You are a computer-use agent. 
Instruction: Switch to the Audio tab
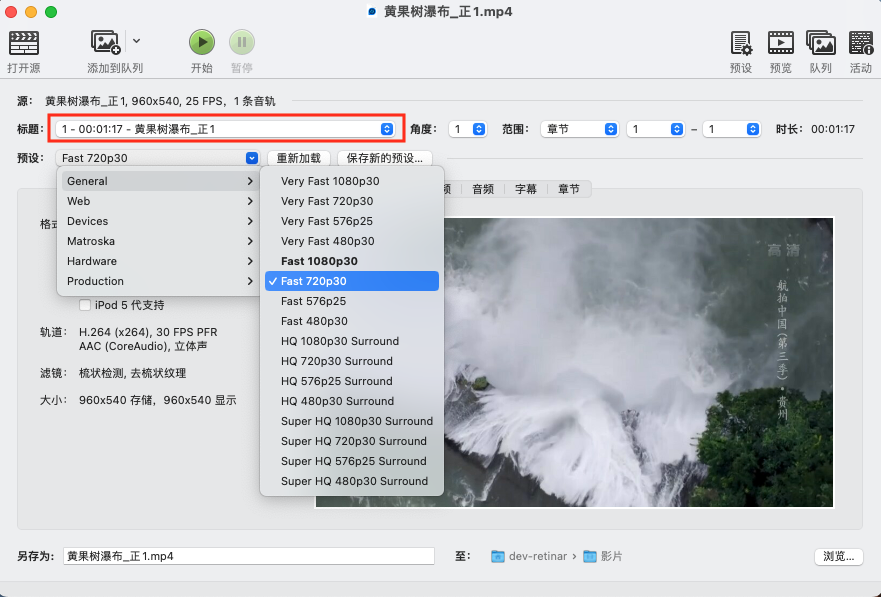click(483, 189)
